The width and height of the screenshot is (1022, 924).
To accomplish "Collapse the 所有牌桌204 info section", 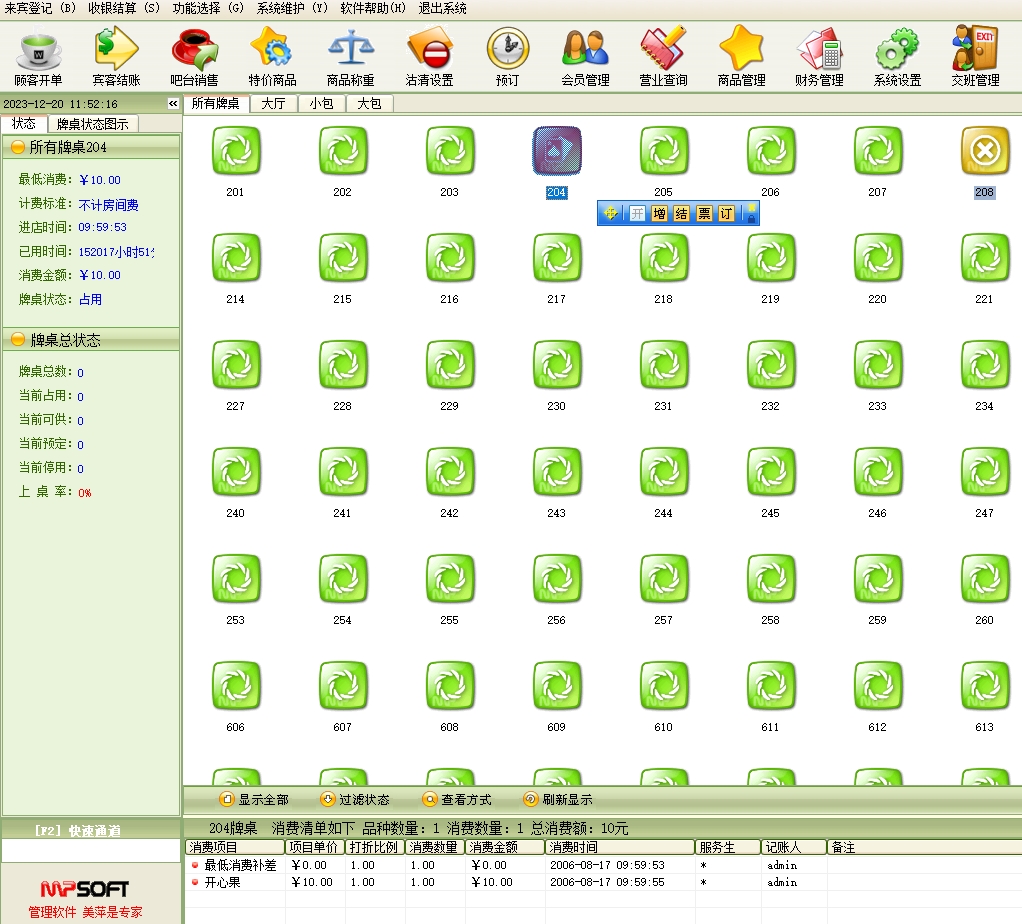I will click(x=18, y=147).
